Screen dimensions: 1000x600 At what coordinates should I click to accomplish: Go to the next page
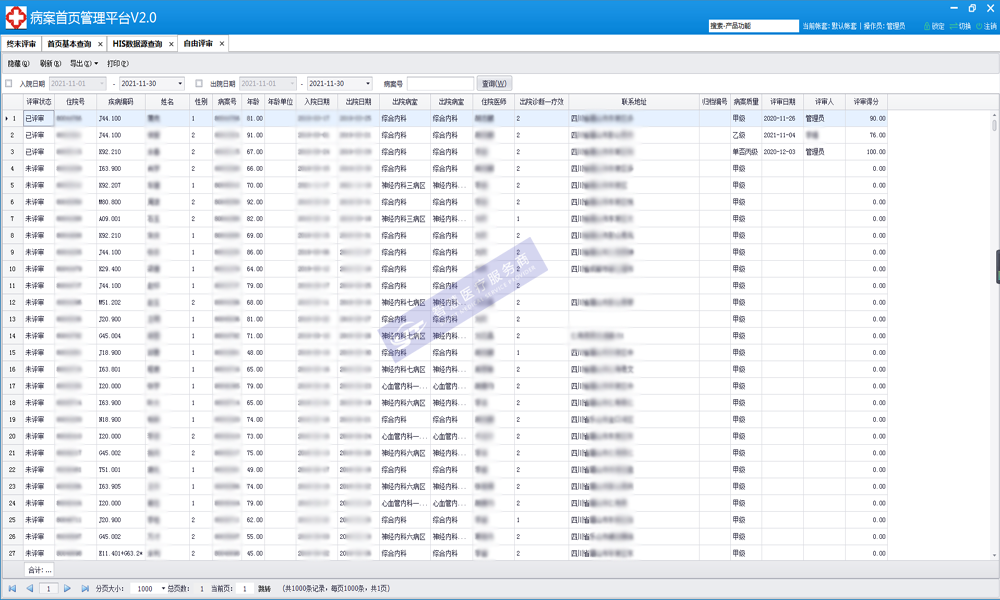[68, 589]
